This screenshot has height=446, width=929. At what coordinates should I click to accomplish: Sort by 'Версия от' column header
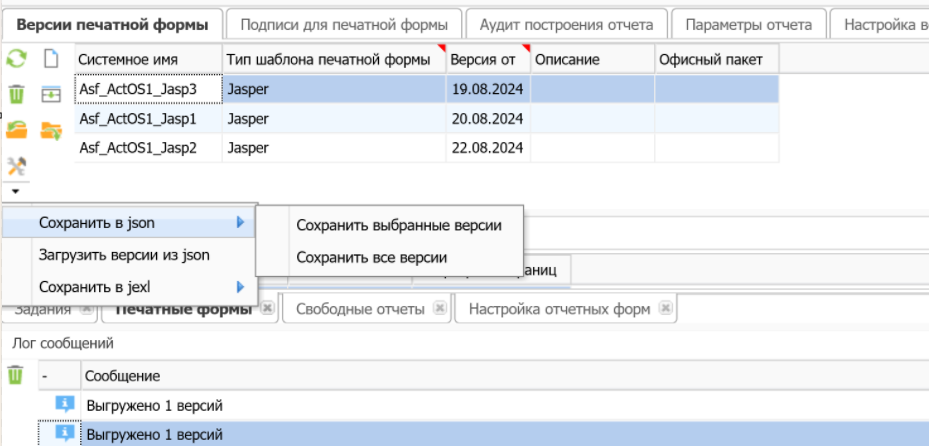pyautogui.click(x=482, y=60)
